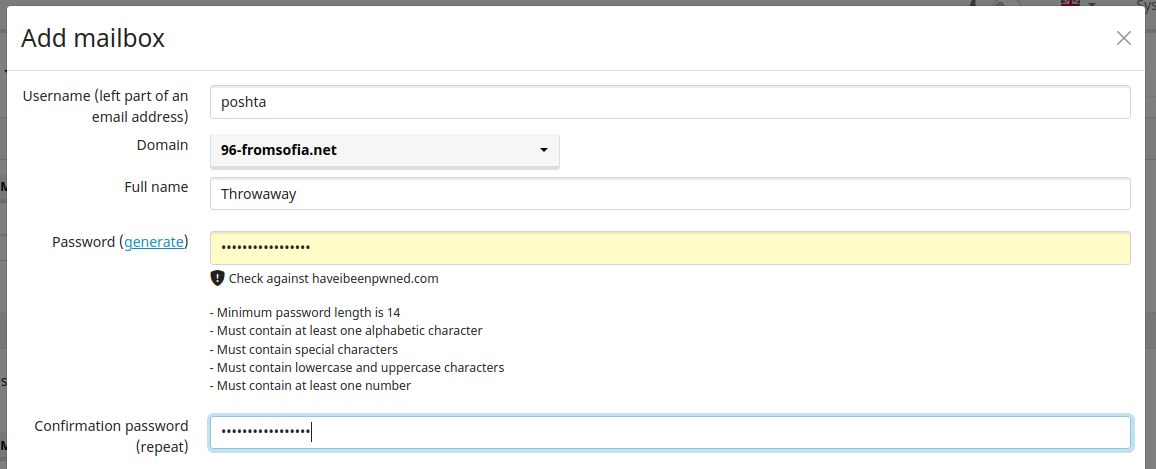
Task: Click the minimum password length rule
Action: click(305, 313)
